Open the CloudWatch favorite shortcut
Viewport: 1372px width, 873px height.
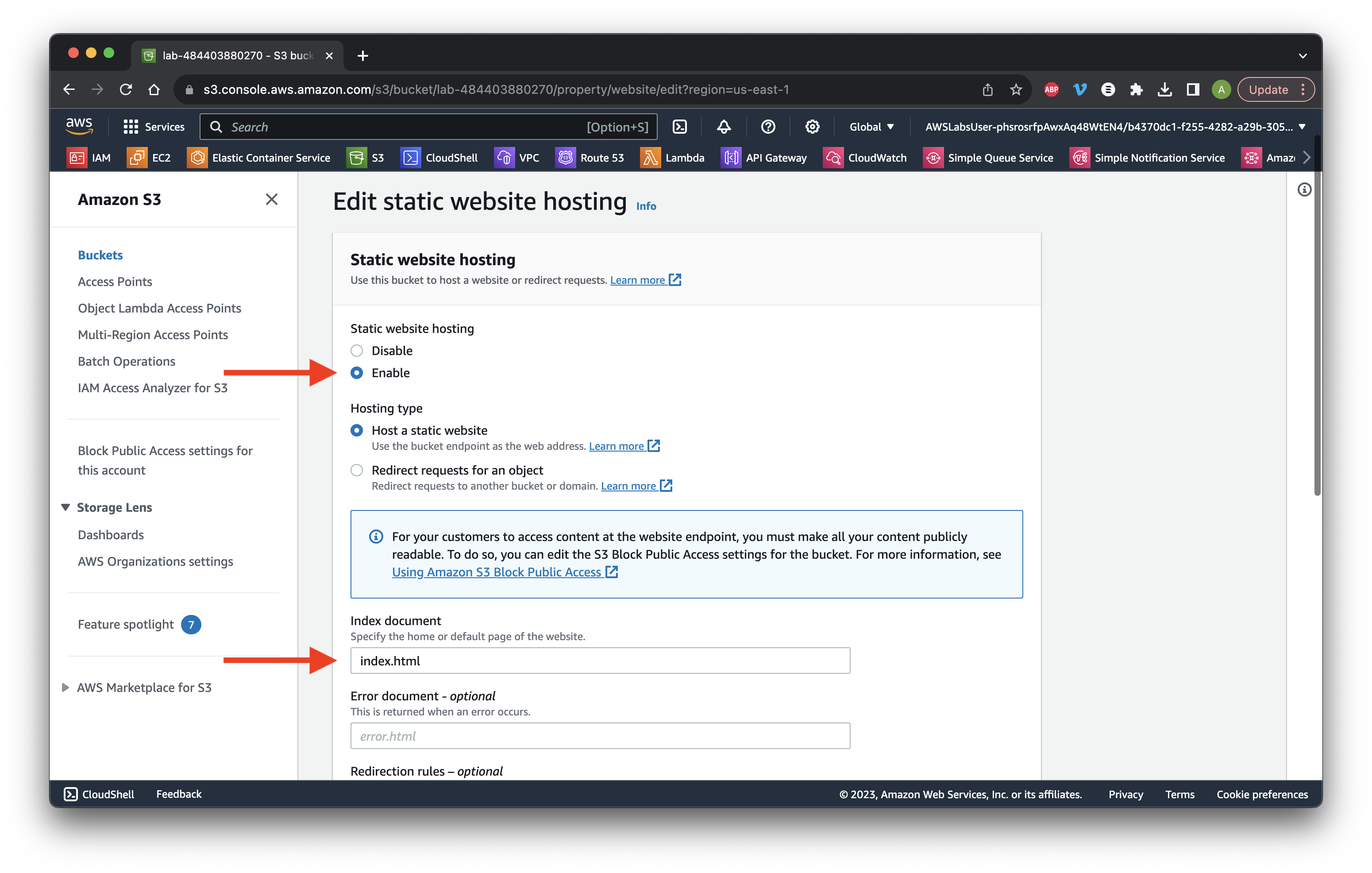click(865, 158)
